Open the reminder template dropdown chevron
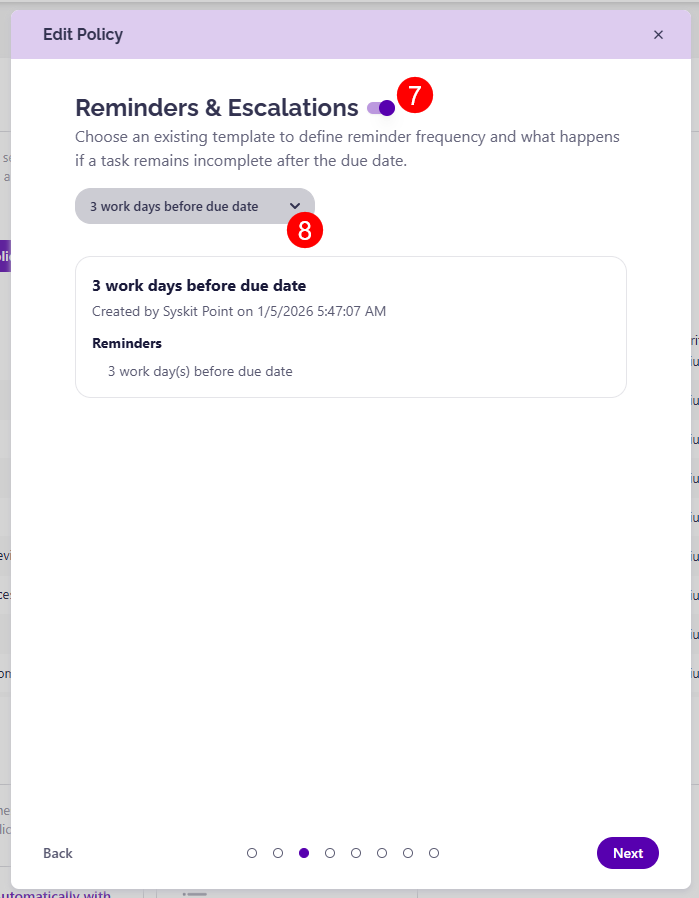Screen dimensions: 699x898 pos(295,205)
